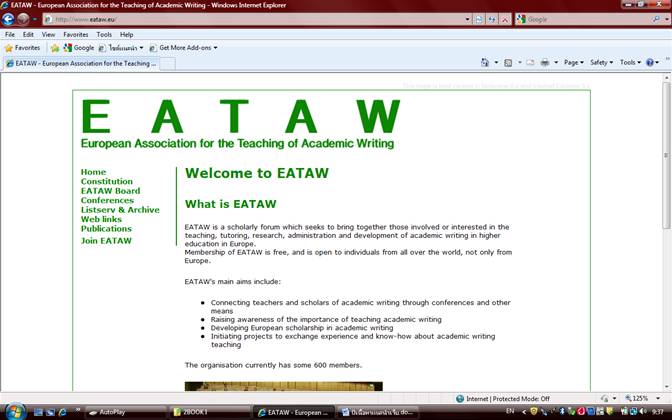The image size is (672, 420).
Task: Open the Join EATAW link
Action: [106, 240]
